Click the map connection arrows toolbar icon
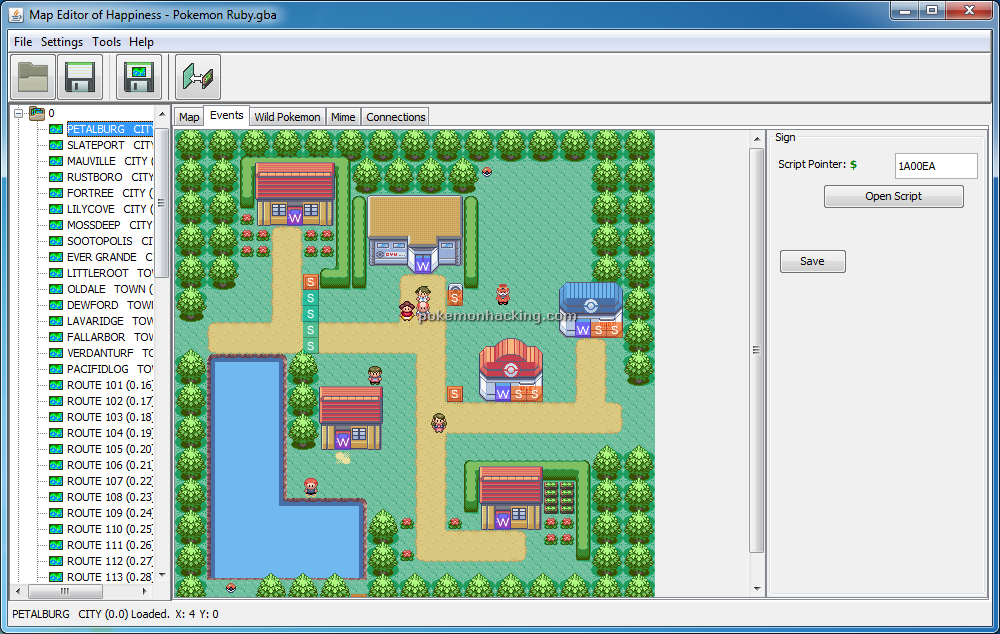This screenshot has width=1000, height=634. [198, 77]
